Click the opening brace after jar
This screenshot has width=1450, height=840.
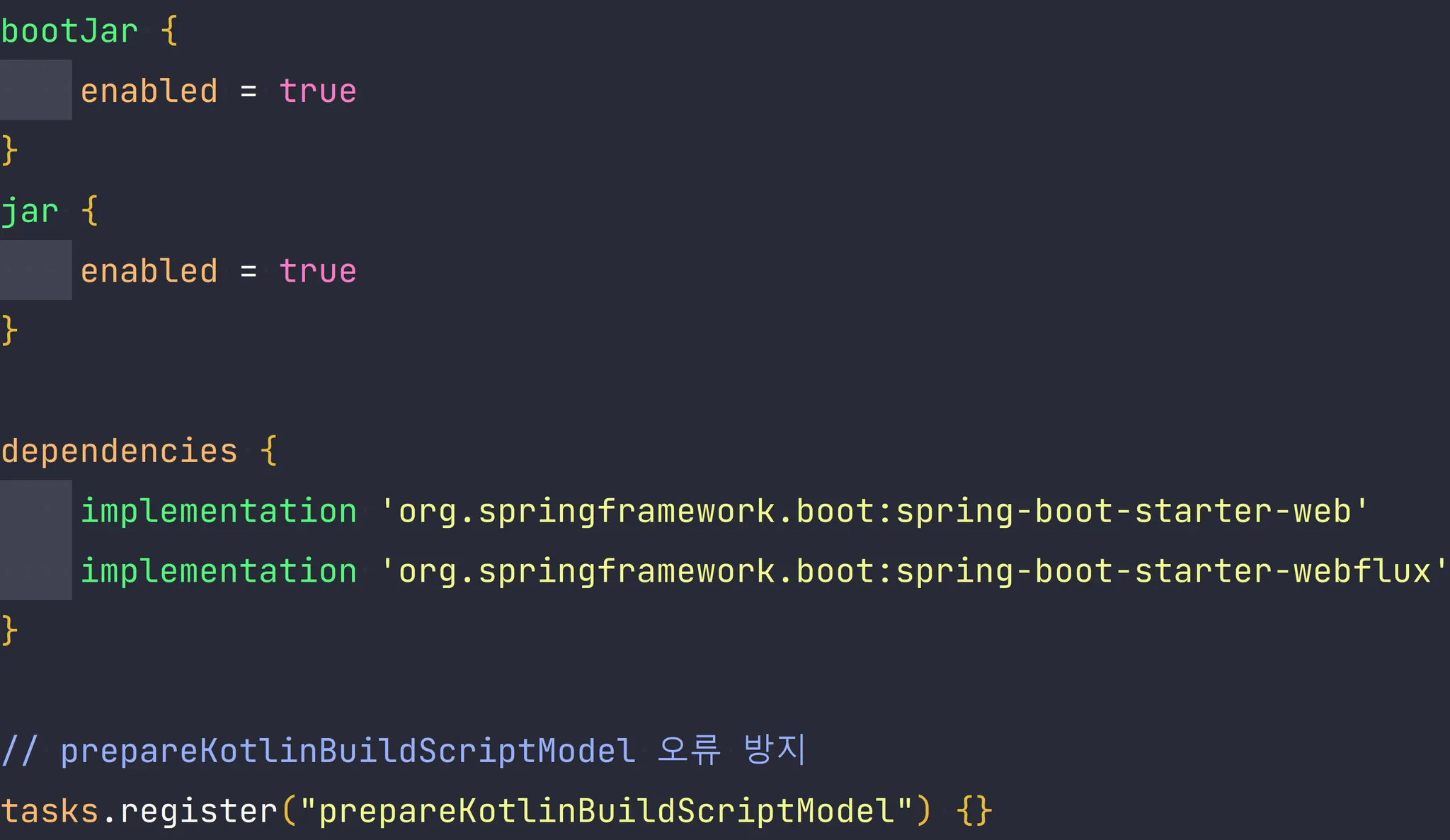coord(90,212)
